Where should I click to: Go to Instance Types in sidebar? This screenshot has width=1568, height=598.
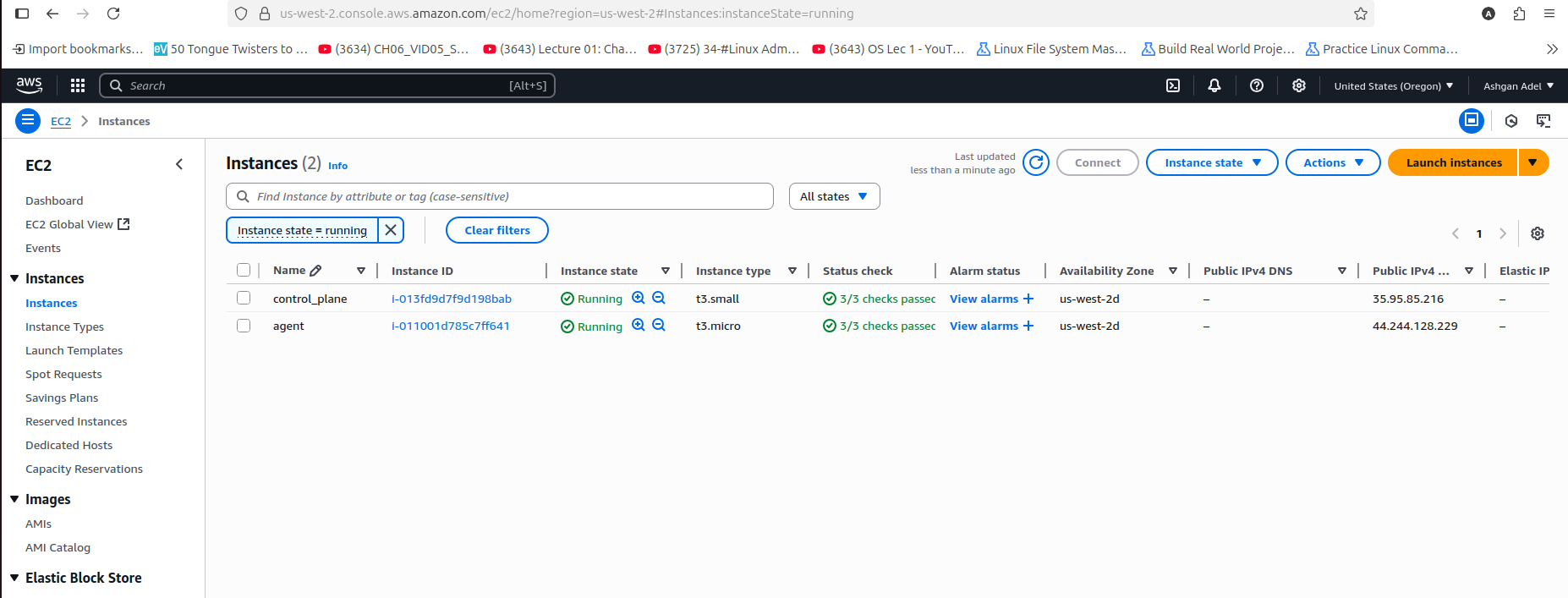pos(64,326)
